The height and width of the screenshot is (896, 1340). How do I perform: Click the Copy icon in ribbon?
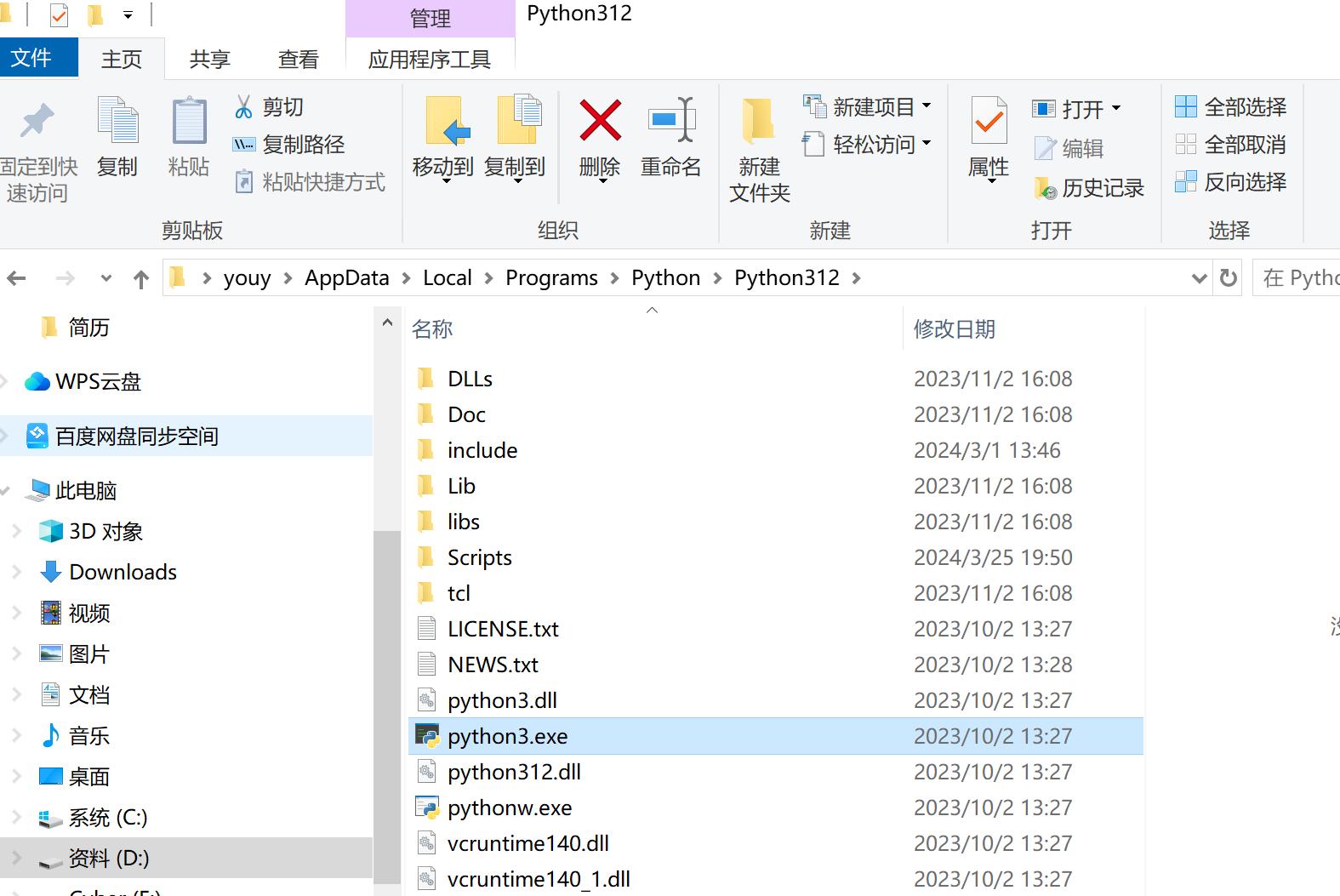(117, 120)
